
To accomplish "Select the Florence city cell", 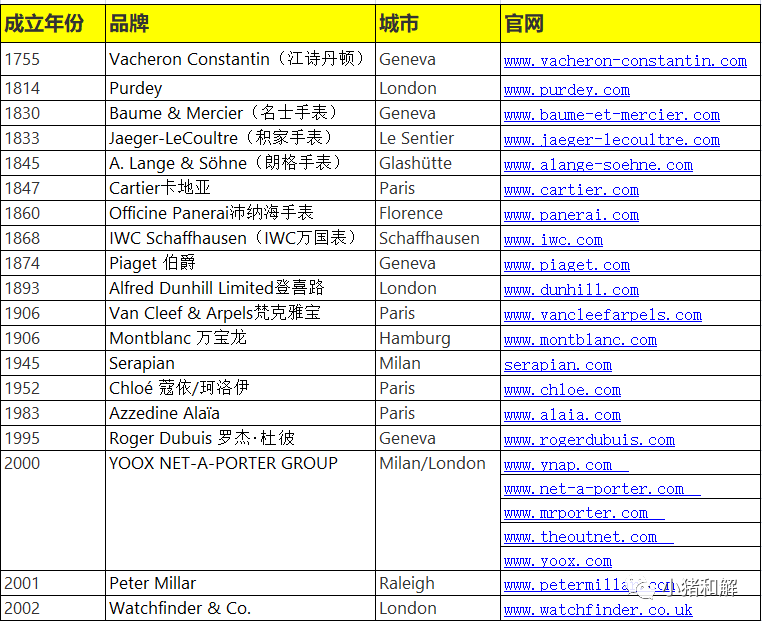I will coord(438,213).
